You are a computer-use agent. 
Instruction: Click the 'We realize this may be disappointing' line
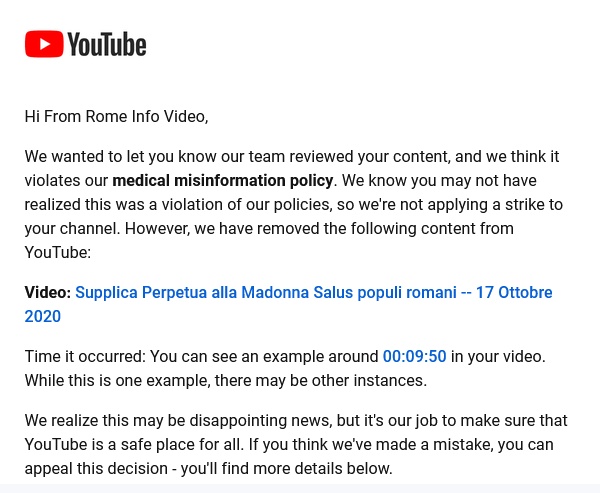[x=296, y=420]
